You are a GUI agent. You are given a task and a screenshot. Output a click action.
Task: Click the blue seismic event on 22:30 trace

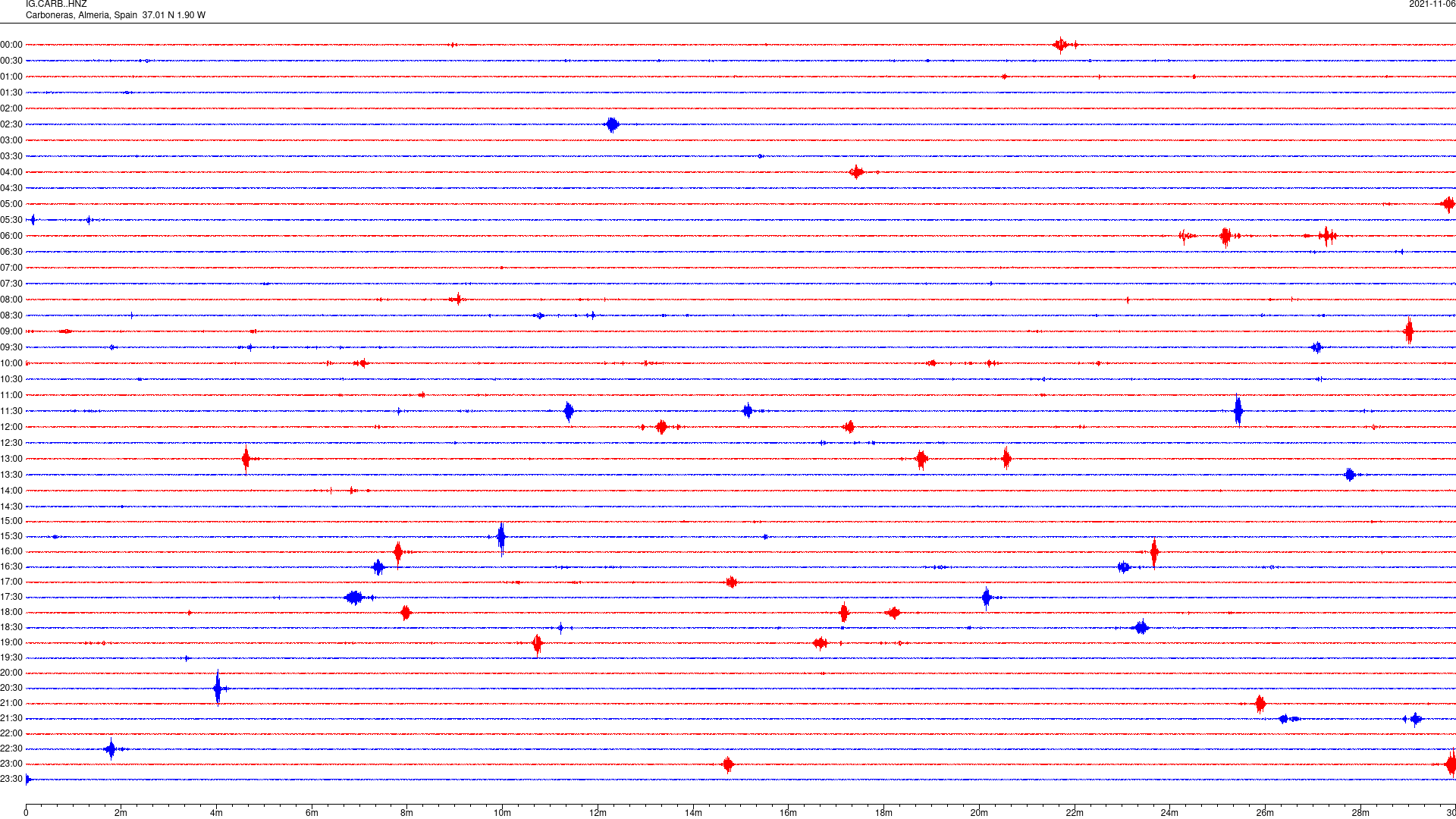pos(111,749)
